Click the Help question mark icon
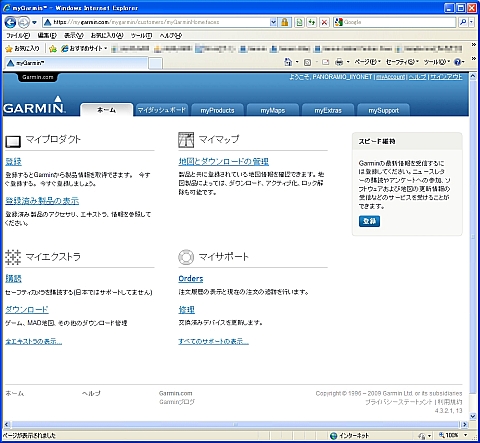The height and width of the screenshot is (443, 480). coord(458,62)
